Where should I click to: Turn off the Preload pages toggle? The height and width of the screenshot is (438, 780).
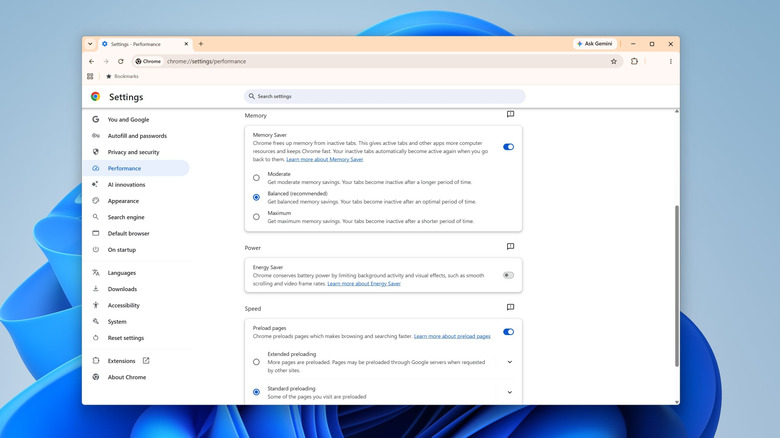click(508, 332)
